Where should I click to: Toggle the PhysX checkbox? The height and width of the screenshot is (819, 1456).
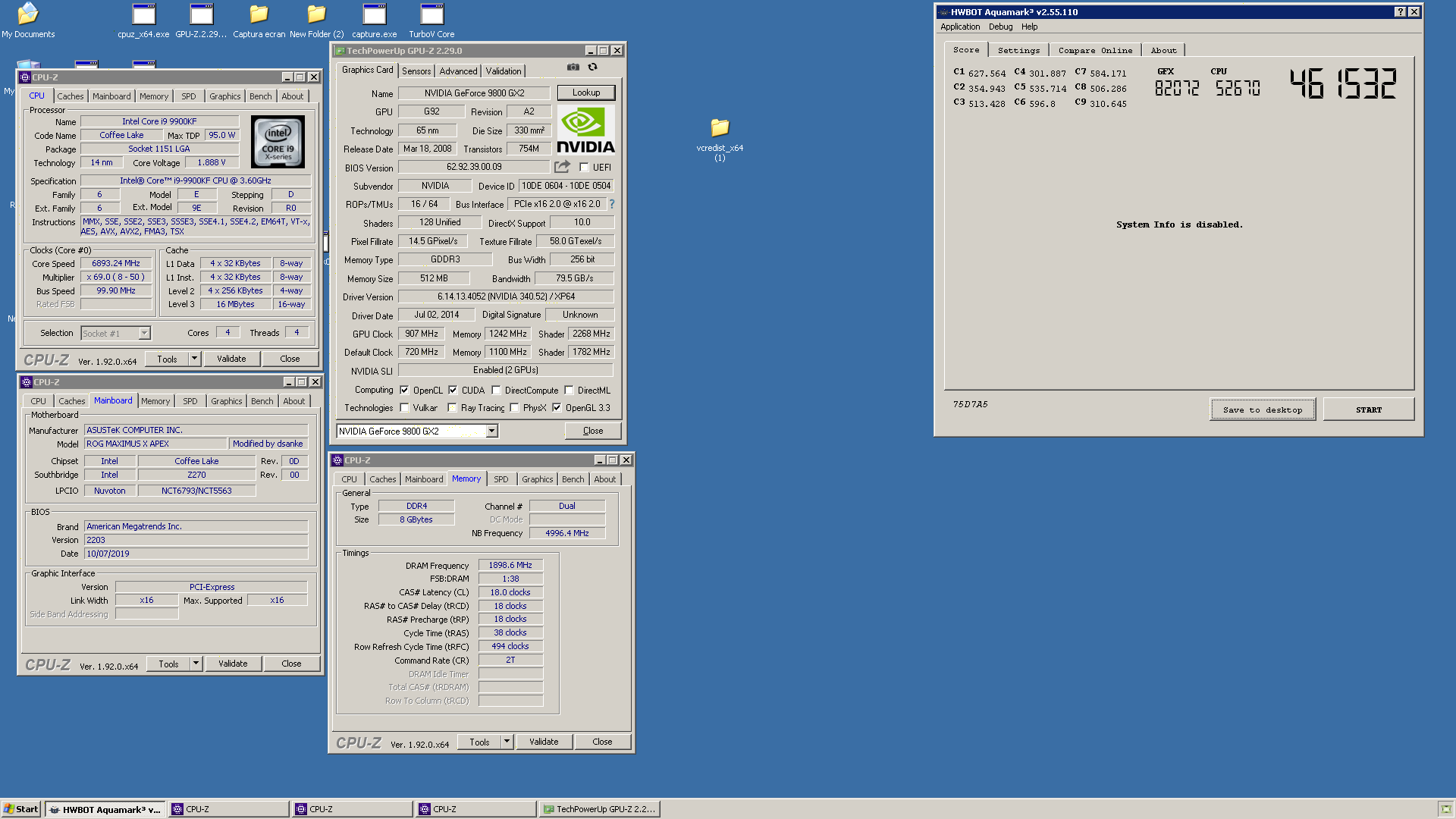pos(514,408)
